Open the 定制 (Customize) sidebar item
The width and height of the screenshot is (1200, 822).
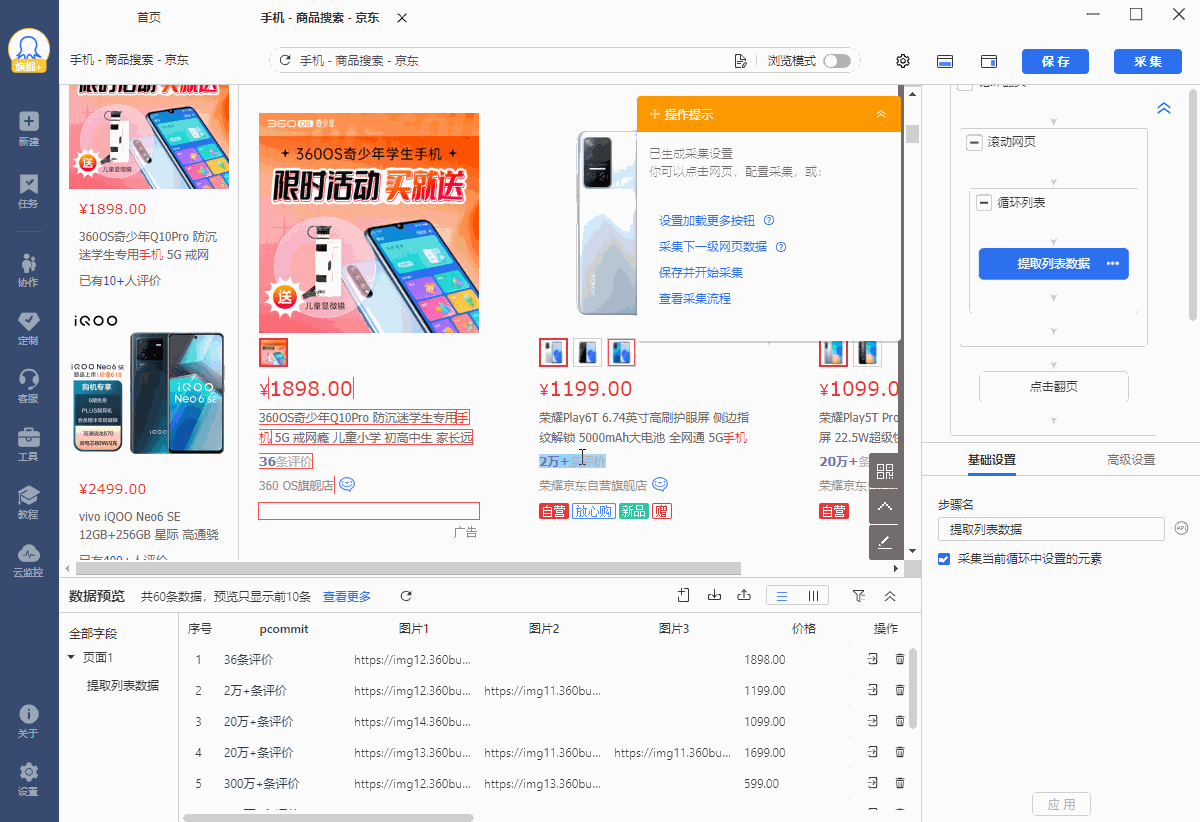(28, 328)
